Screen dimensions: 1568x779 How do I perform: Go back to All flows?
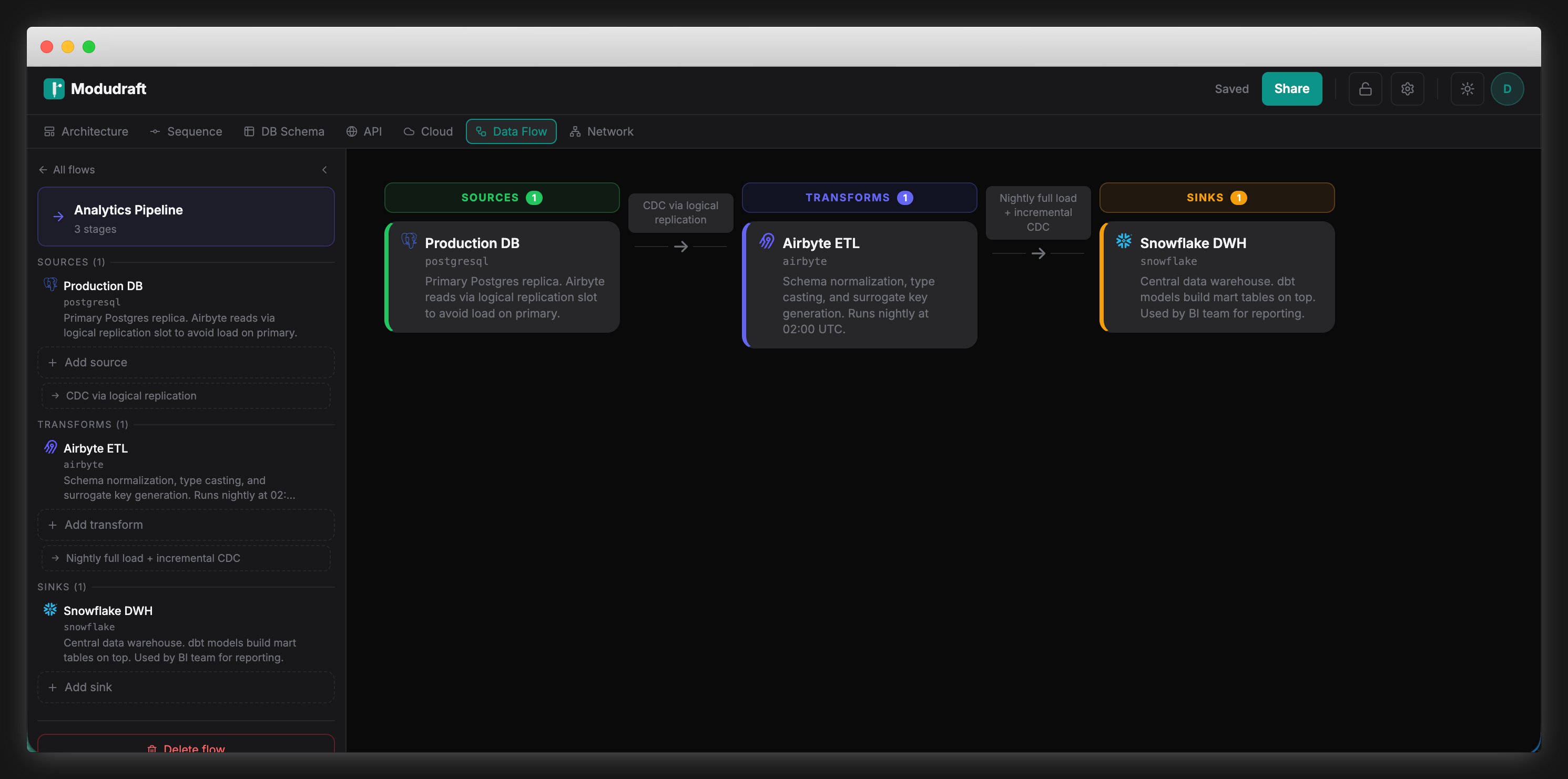pyautogui.click(x=67, y=170)
